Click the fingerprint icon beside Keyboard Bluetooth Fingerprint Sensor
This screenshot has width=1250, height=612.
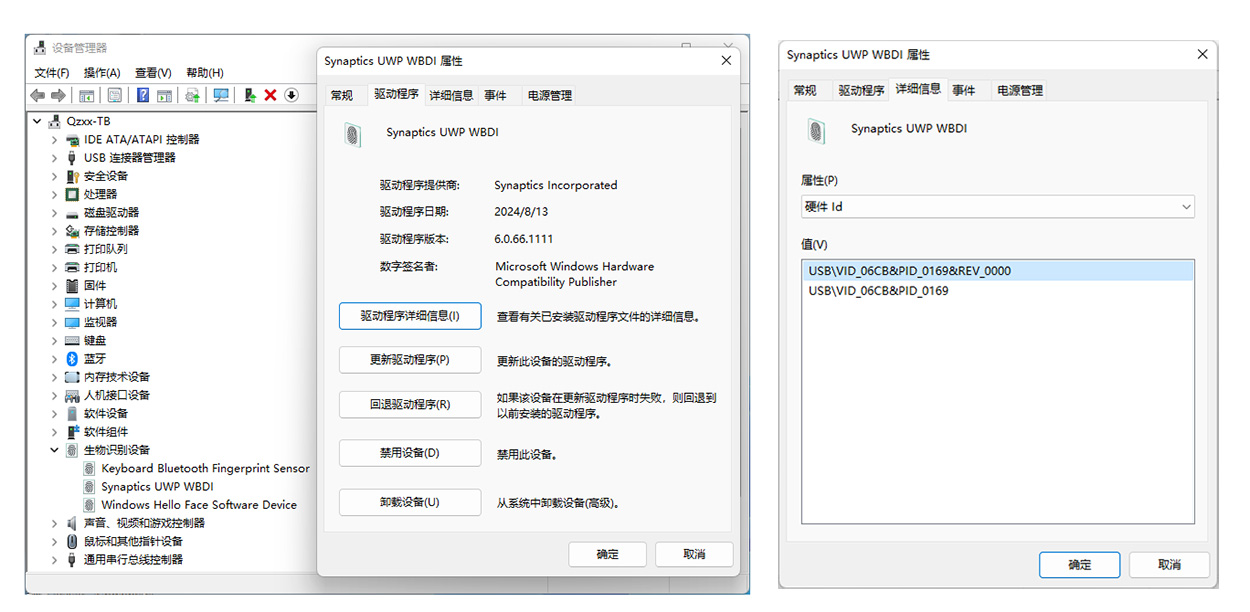(90, 468)
